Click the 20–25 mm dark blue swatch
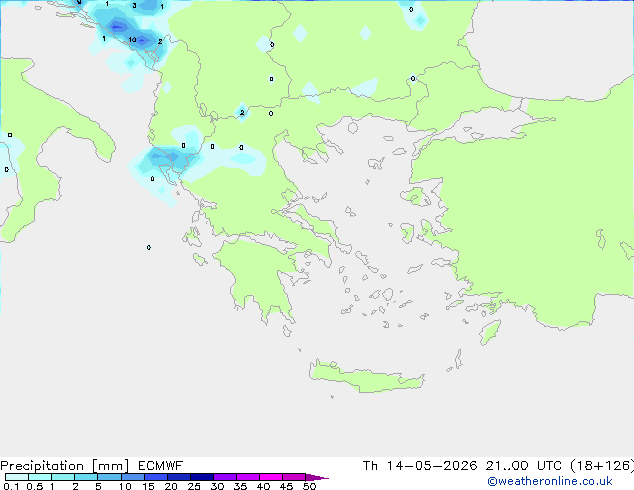The height and width of the screenshot is (490, 634). click(179, 477)
